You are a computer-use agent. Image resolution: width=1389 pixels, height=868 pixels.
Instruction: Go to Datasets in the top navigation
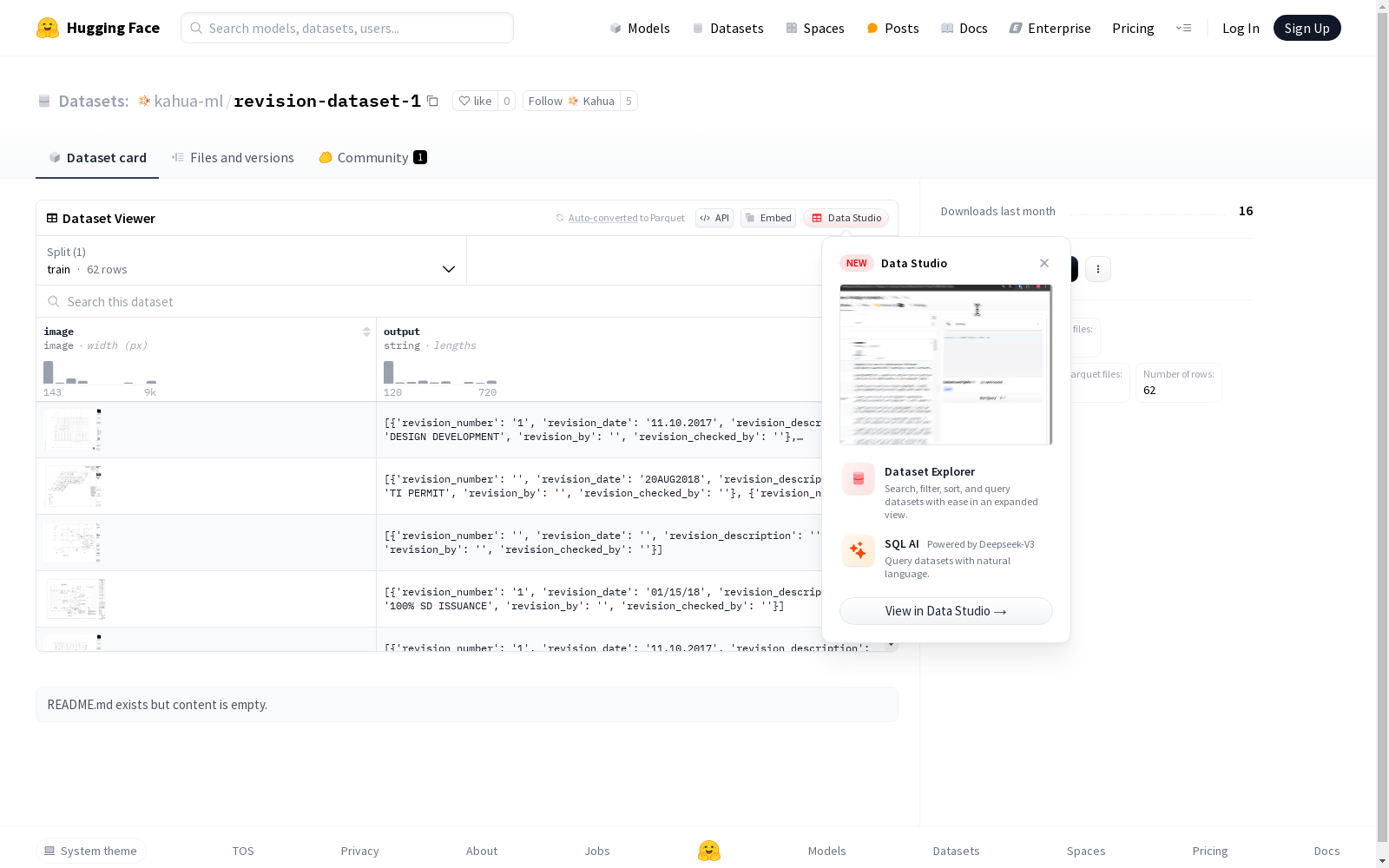727,28
